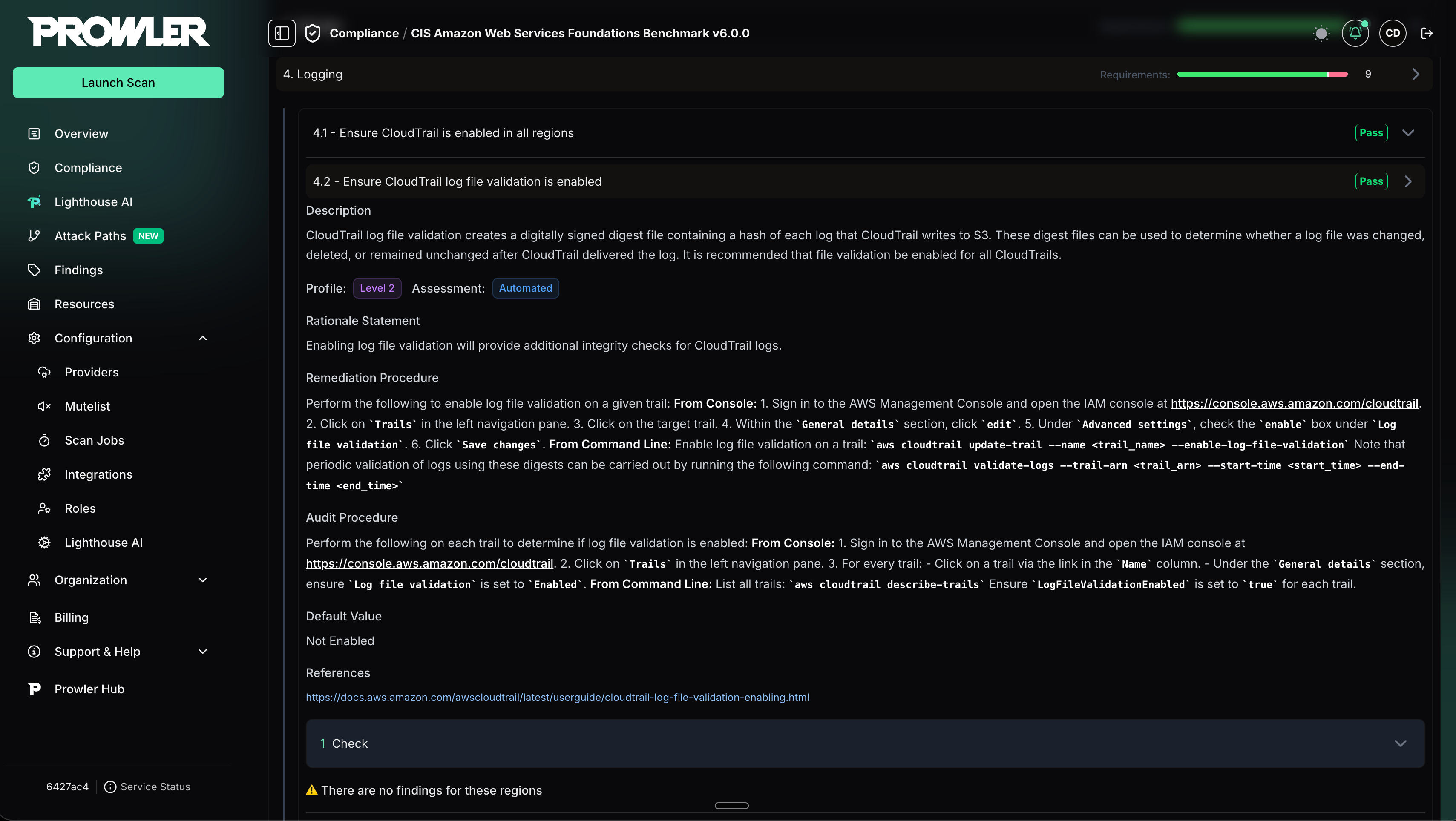Click the Pass badge for 4.1
Image resolution: width=1456 pixels, height=821 pixels.
tap(1371, 133)
